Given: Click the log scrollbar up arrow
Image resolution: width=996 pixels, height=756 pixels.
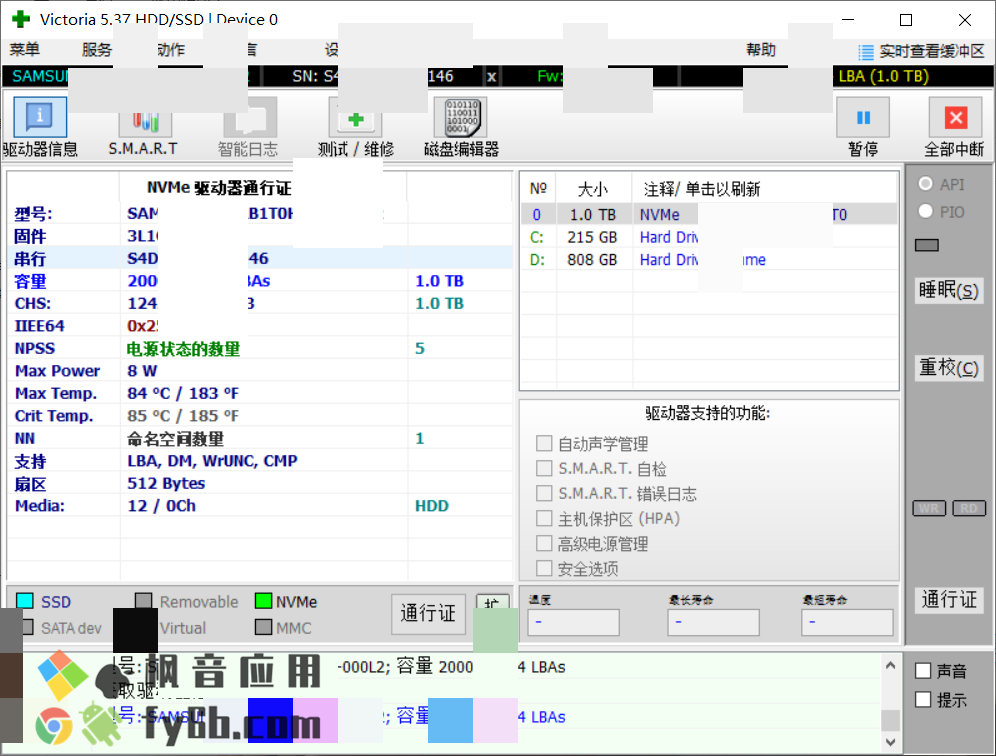Looking at the screenshot, I should [x=891, y=665].
